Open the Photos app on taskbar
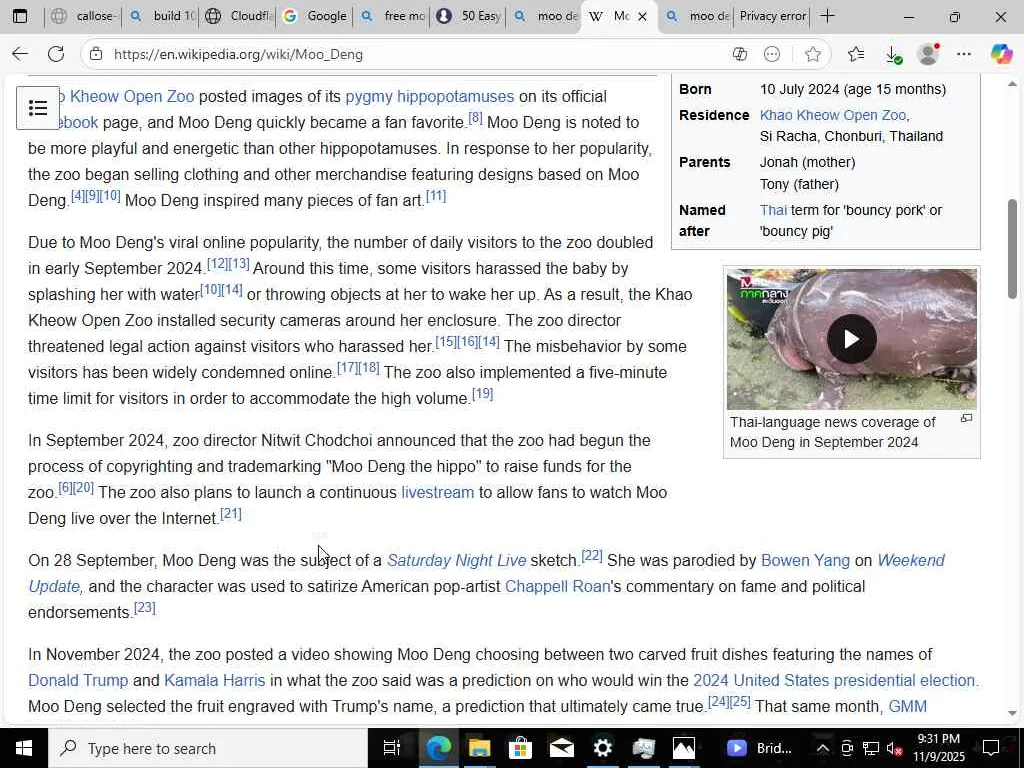This screenshot has width=1024, height=768. click(x=684, y=748)
